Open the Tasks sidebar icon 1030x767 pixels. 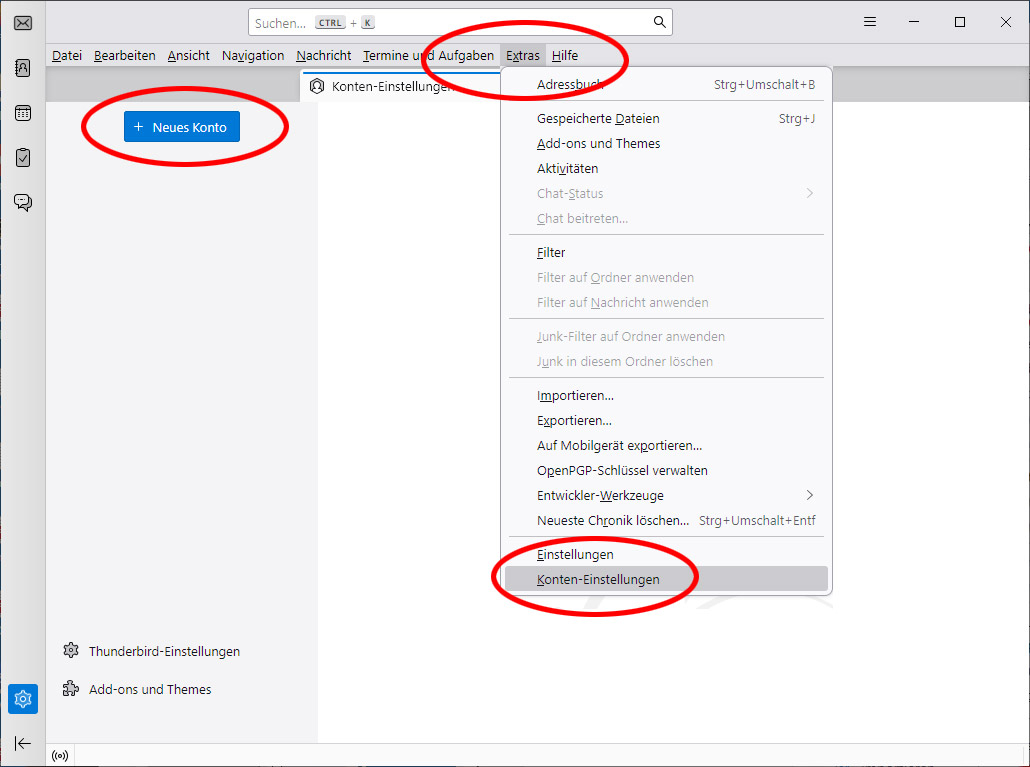[x=23, y=158]
